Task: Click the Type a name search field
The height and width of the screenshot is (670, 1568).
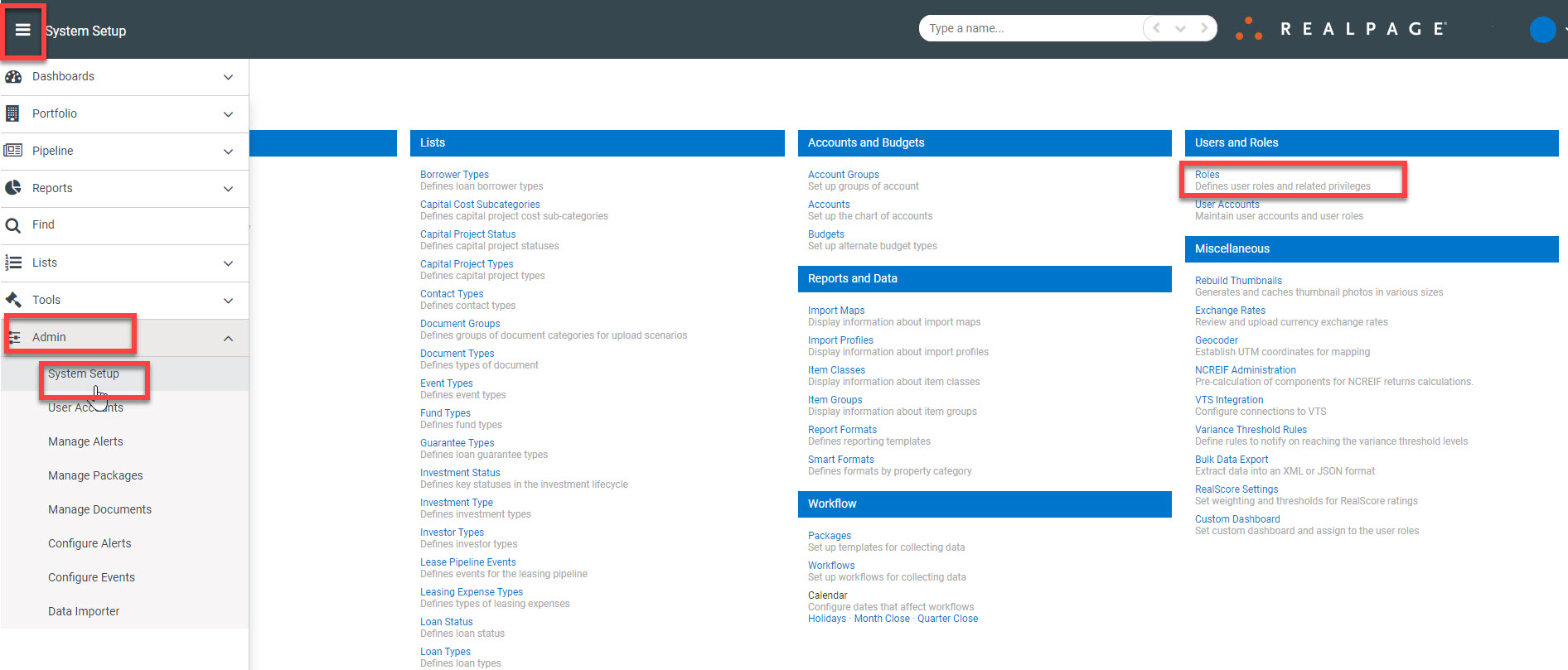Action: click(x=1030, y=28)
